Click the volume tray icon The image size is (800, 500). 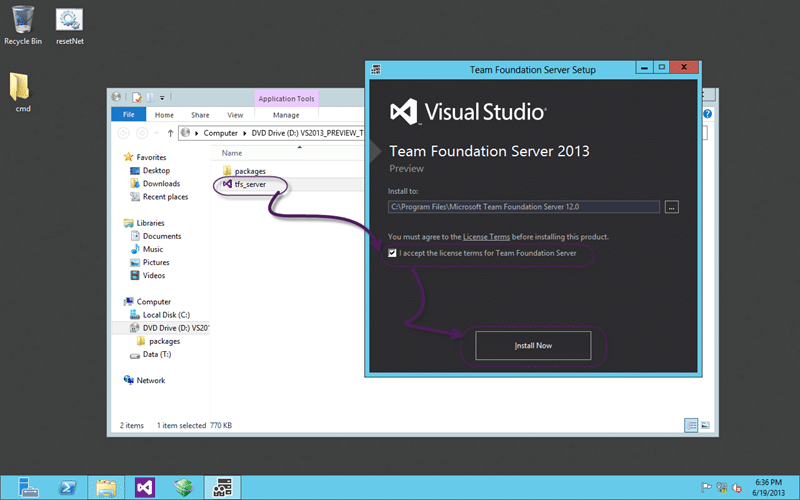pos(736,488)
